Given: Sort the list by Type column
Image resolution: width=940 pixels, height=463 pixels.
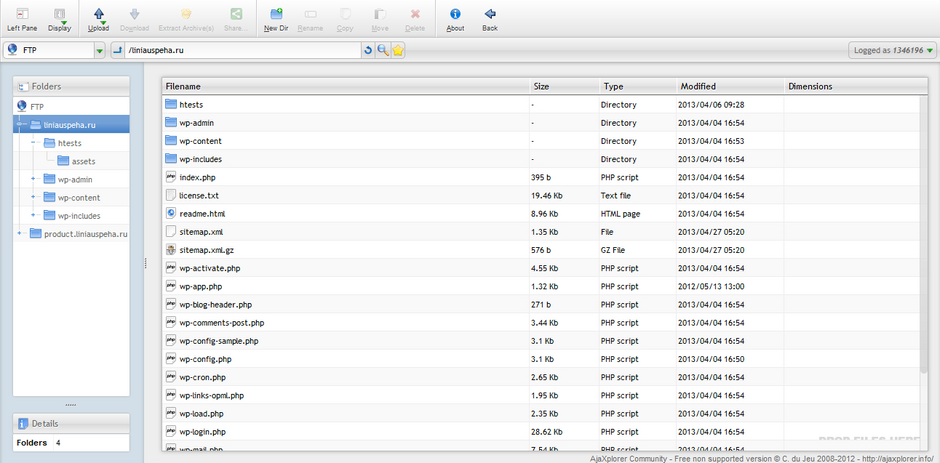Looking at the screenshot, I should (x=638, y=86).
